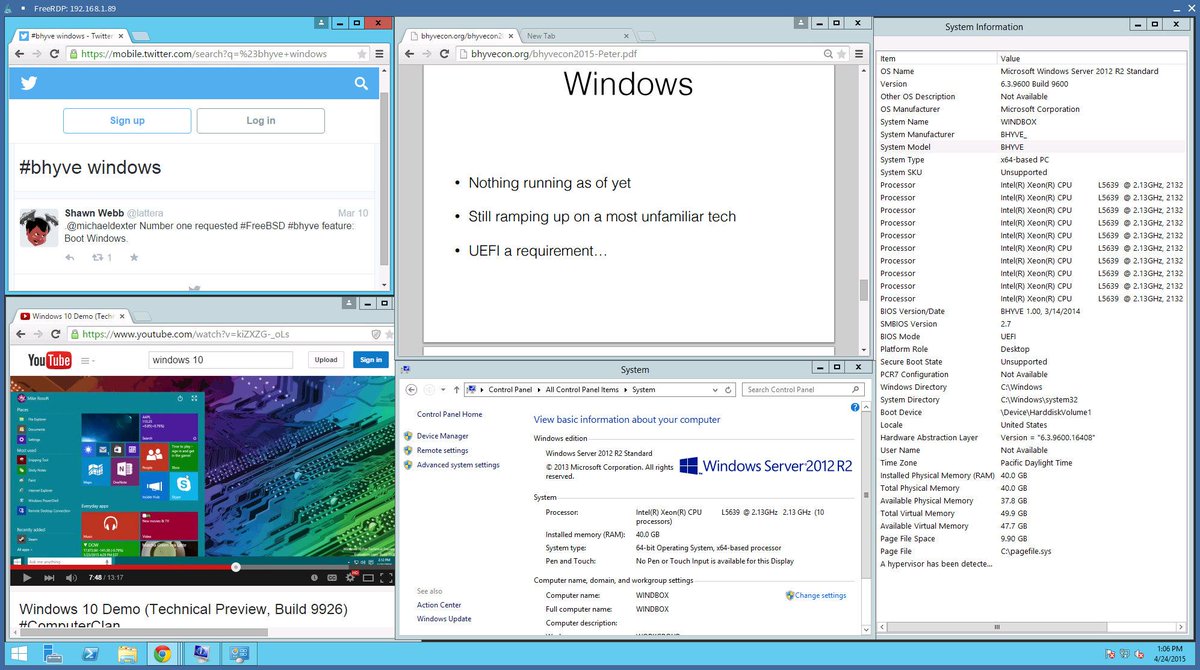Click the Twitter address bar URL
Image resolution: width=1200 pixels, height=670 pixels.
203,54
